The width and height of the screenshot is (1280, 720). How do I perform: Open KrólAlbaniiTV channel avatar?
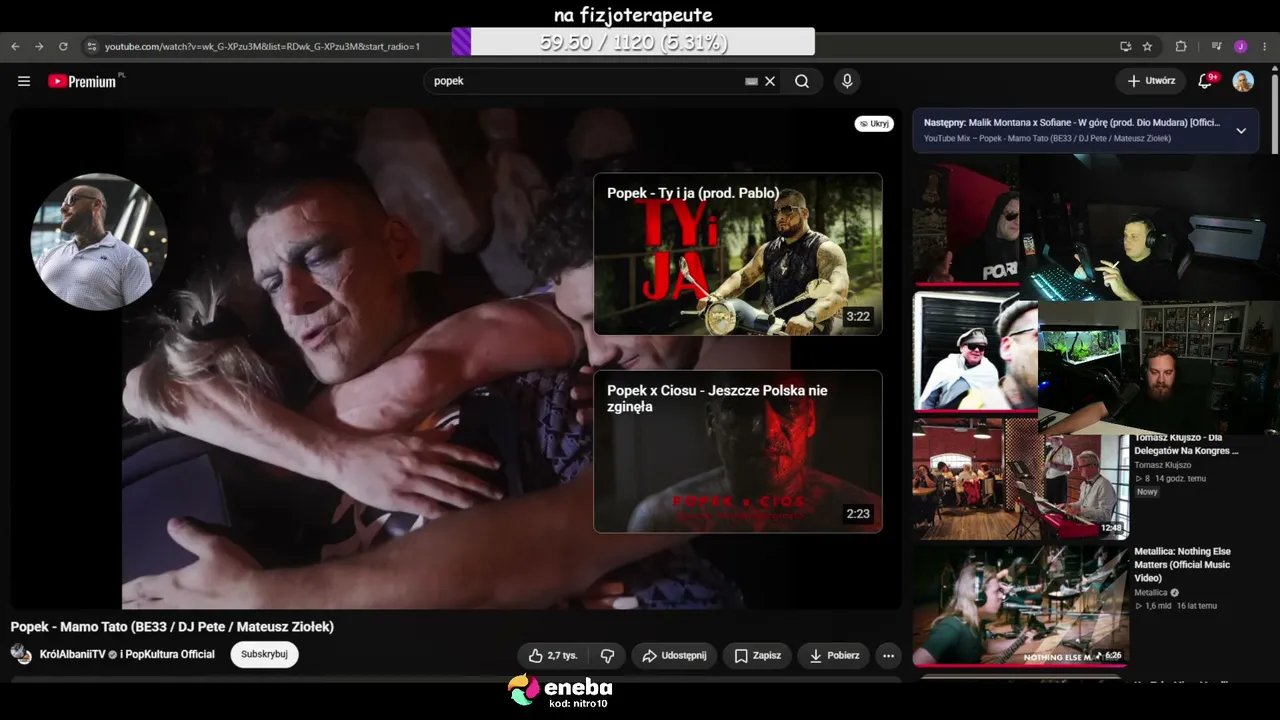21,655
